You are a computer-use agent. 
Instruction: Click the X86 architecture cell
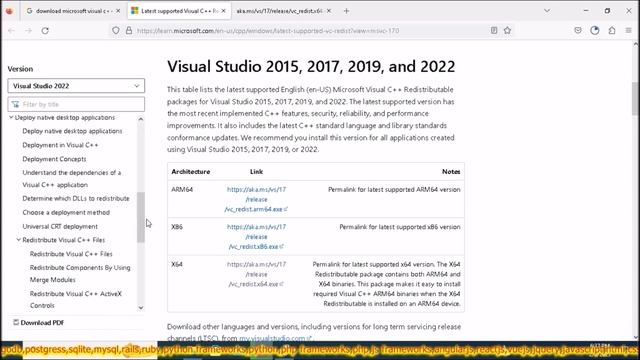177,227
